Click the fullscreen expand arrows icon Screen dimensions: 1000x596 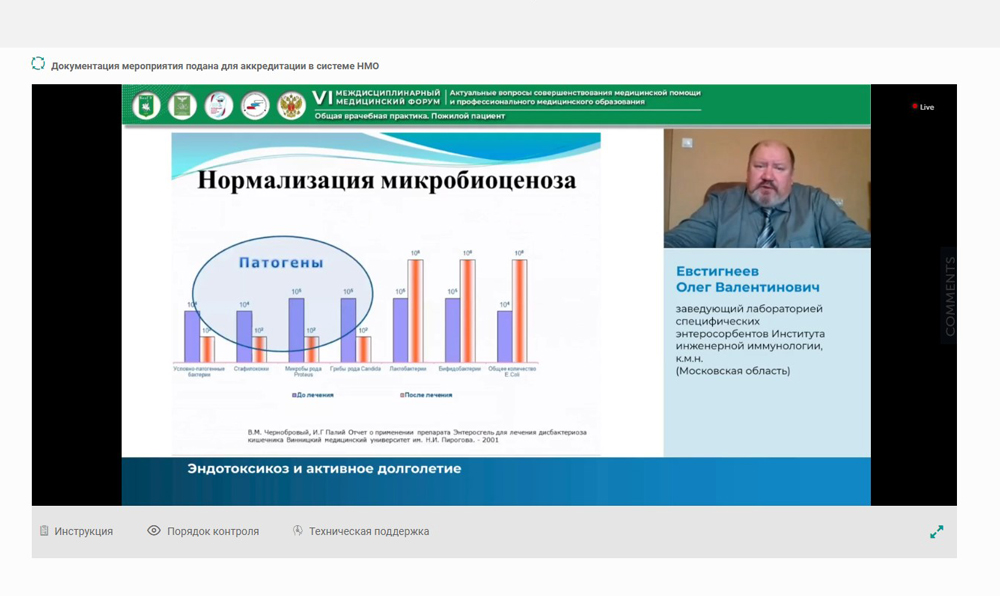click(936, 532)
